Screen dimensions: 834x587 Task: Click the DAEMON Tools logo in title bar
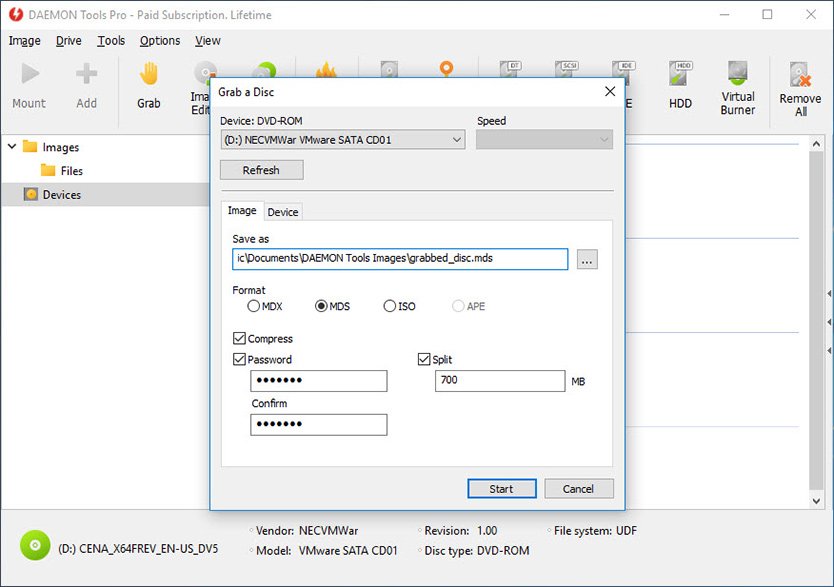point(16,14)
